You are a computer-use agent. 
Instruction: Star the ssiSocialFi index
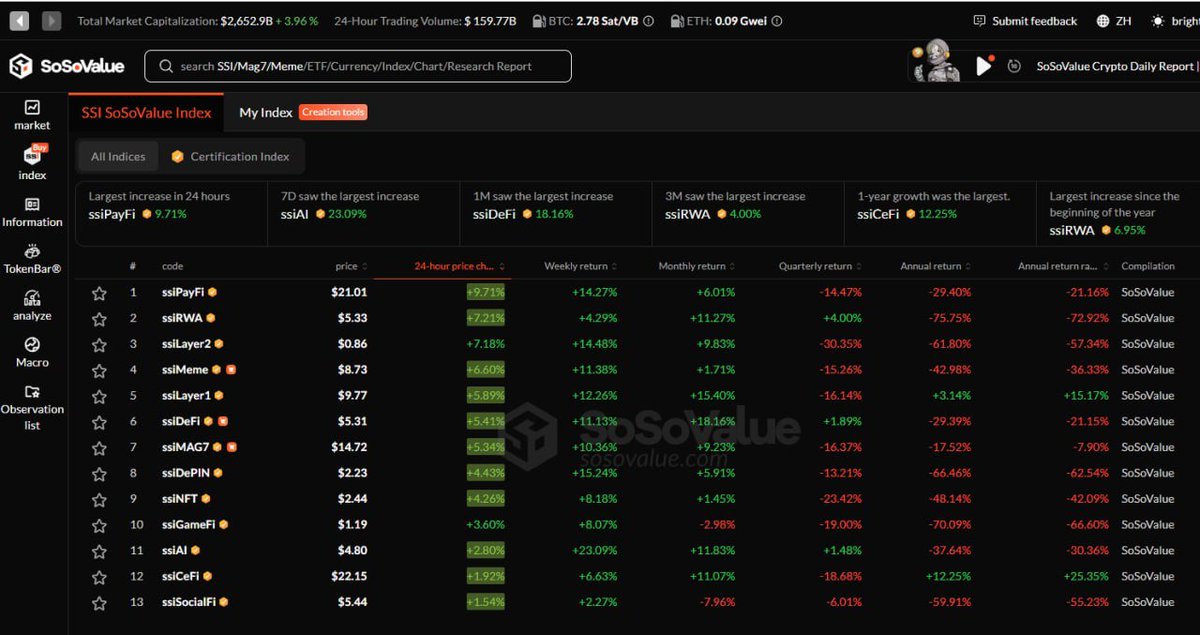(x=99, y=603)
